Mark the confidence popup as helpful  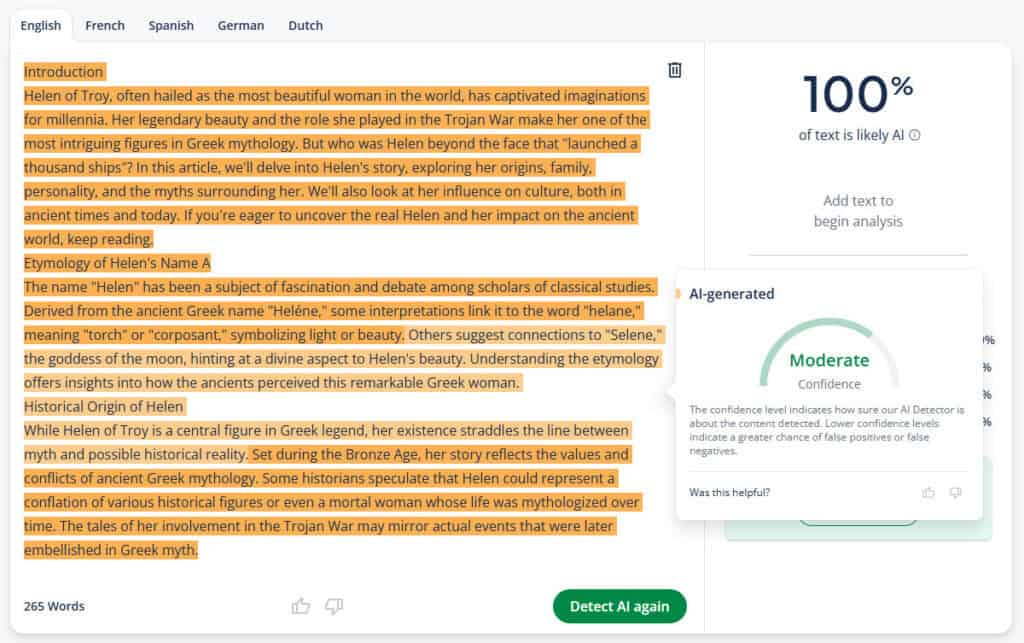pyautogui.click(x=928, y=492)
